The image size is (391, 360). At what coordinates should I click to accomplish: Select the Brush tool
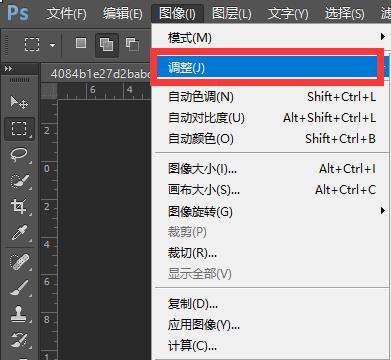(x=19, y=288)
